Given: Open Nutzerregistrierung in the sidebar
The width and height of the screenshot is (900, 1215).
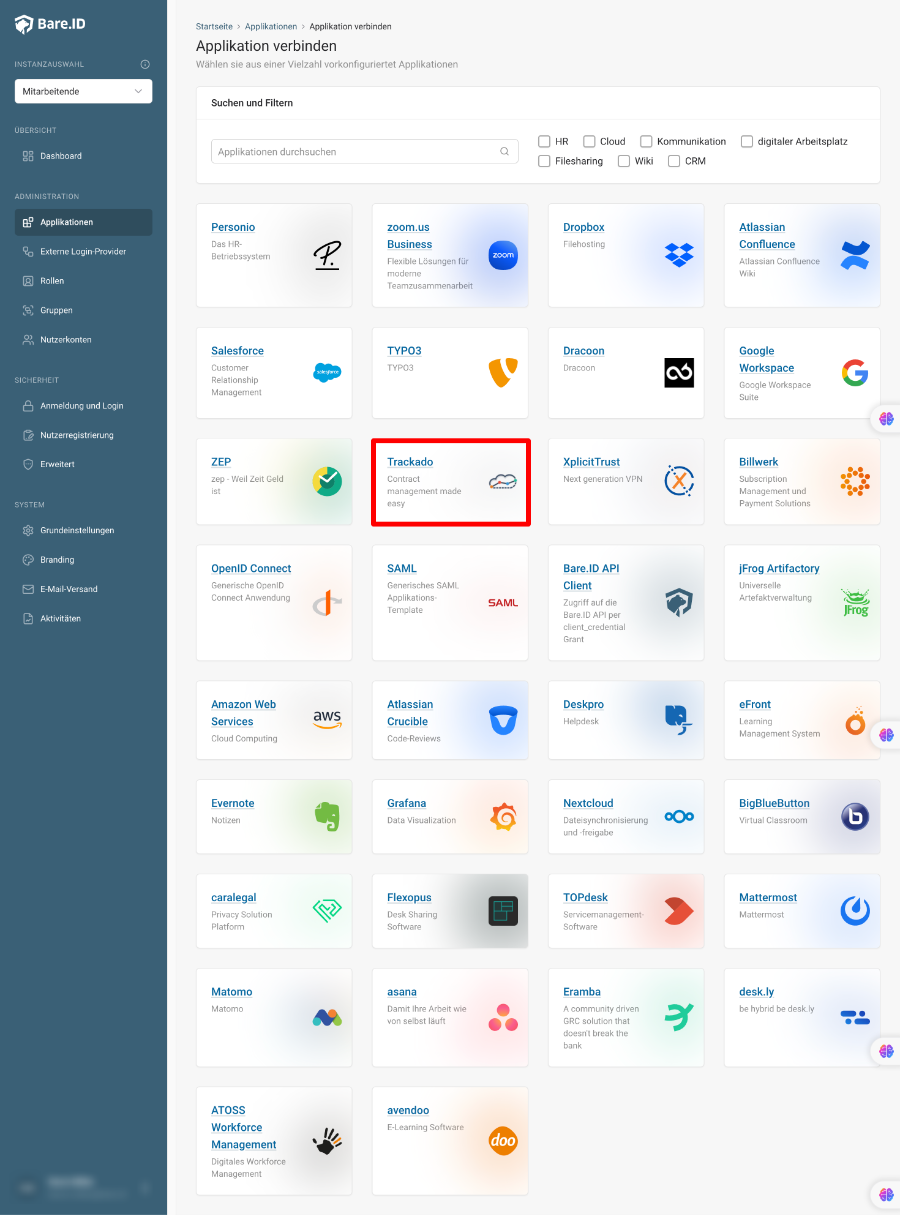Looking at the screenshot, I should click(x=83, y=435).
